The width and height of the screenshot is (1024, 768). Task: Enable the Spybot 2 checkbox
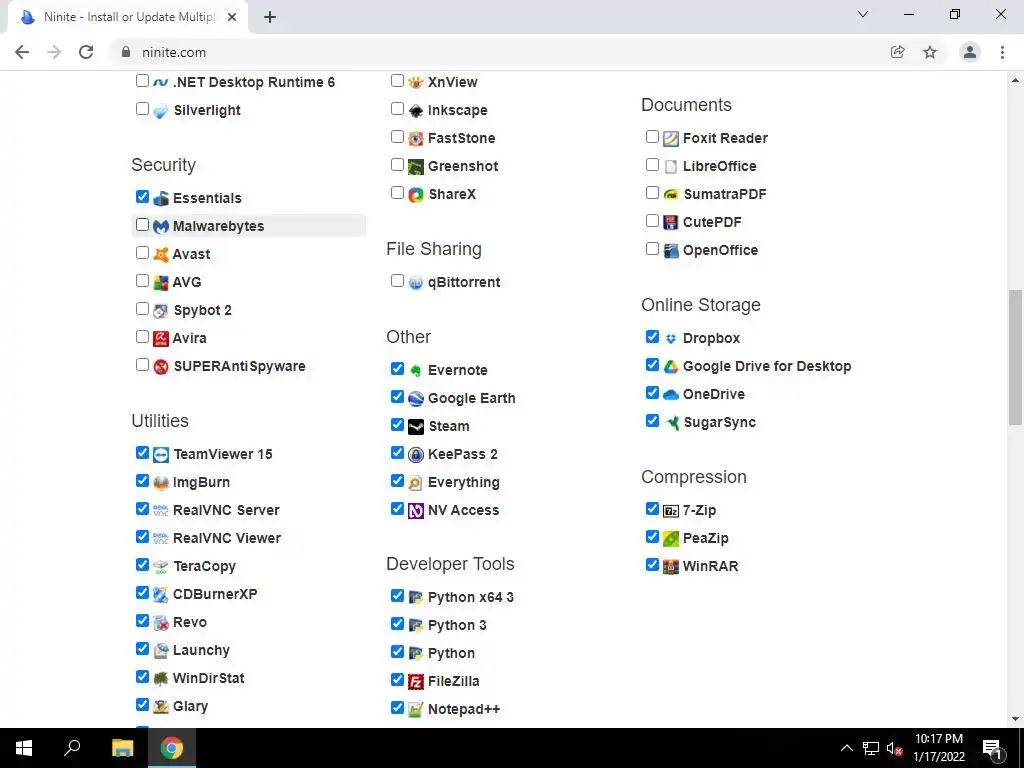tap(142, 308)
